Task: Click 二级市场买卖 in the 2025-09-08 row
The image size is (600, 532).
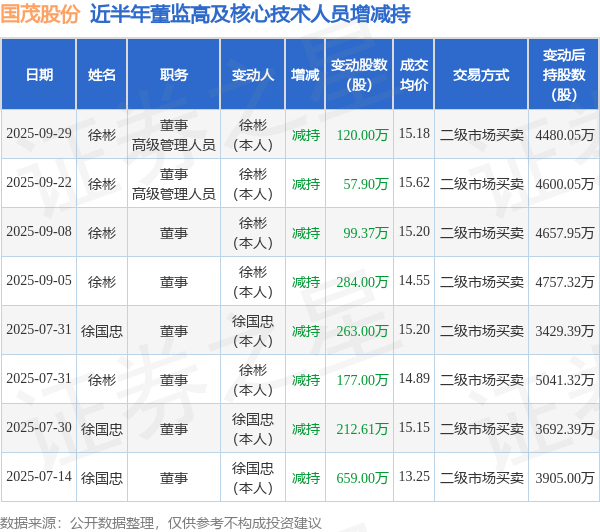Action: (x=482, y=233)
